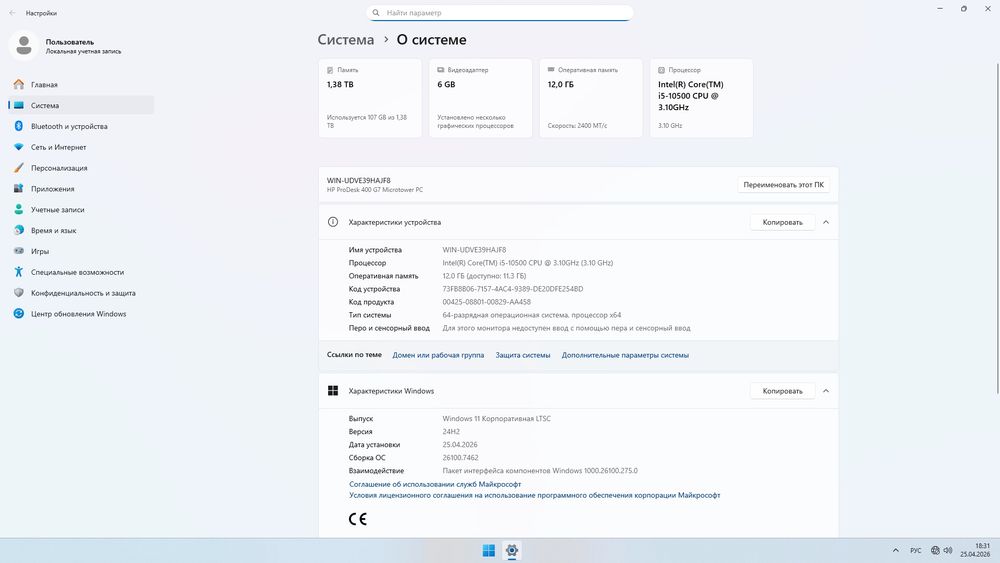Viewport: 1000px width, 563px height.
Task: Click Windows logo beside Характеристики Windows
Action: pos(333,391)
